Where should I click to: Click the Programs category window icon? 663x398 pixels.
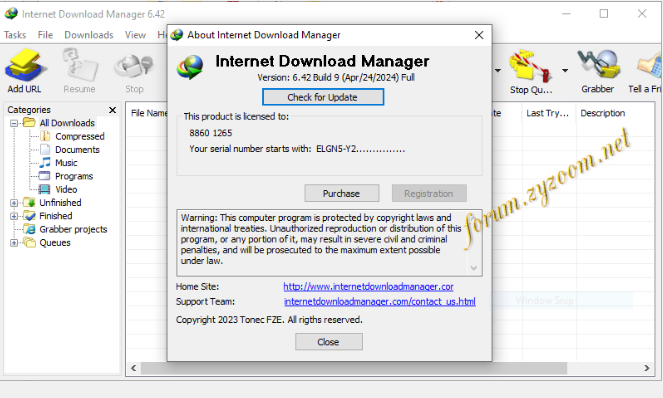click(x=45, y=176)
